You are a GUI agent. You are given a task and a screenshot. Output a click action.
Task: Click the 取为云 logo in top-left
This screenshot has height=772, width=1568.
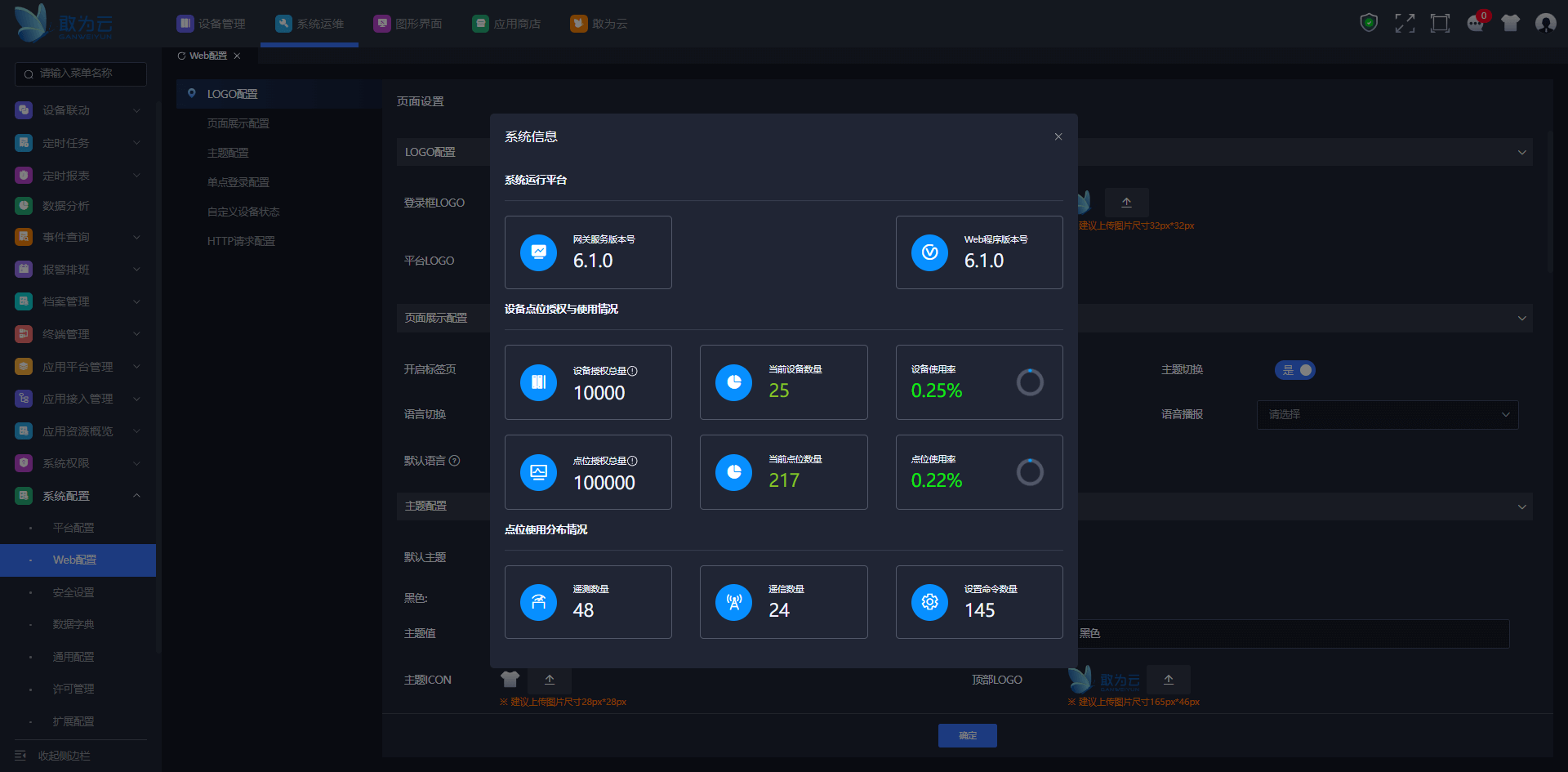click(x=64, y=23)
